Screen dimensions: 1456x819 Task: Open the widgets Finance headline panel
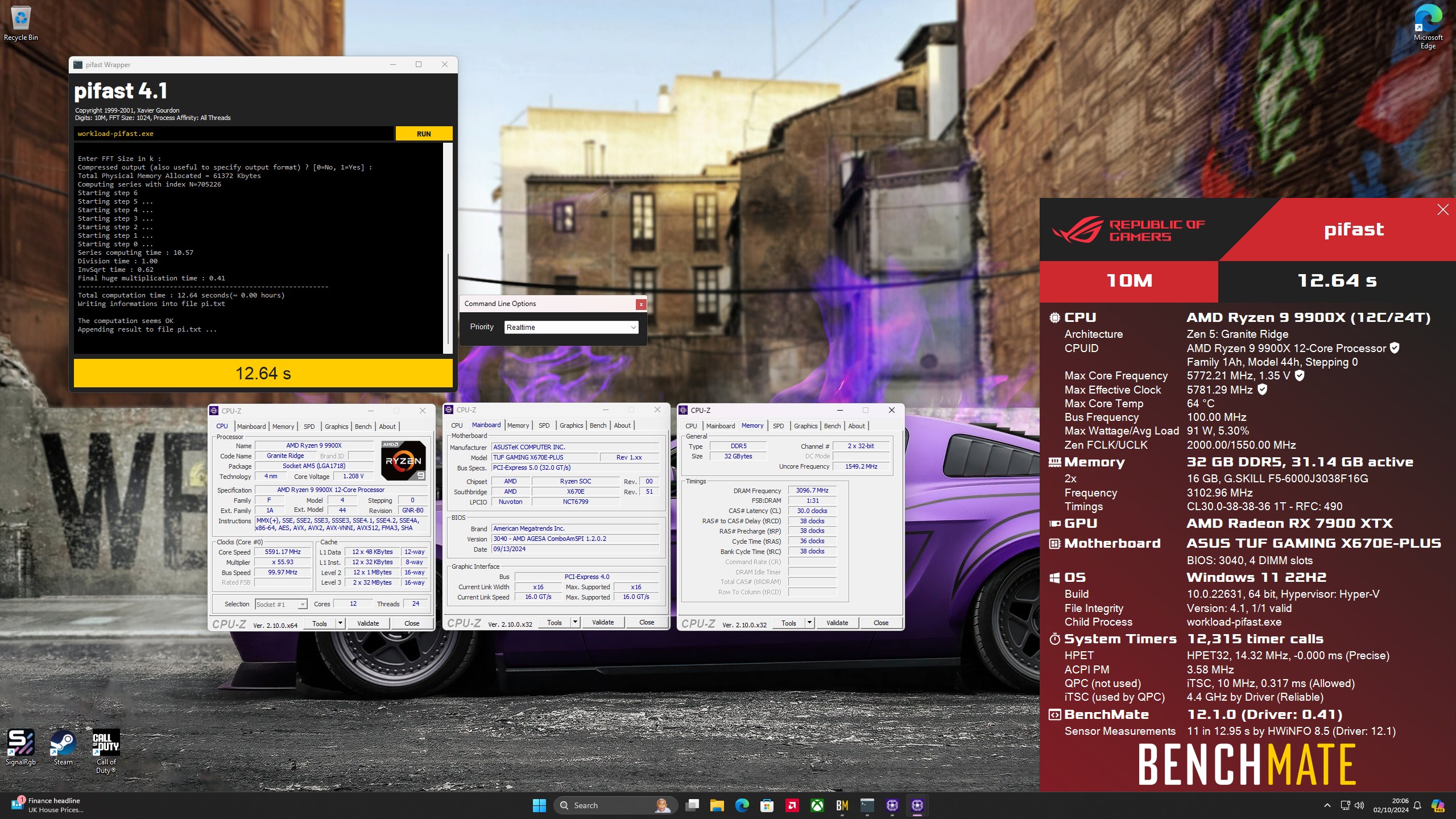point(47,805)
